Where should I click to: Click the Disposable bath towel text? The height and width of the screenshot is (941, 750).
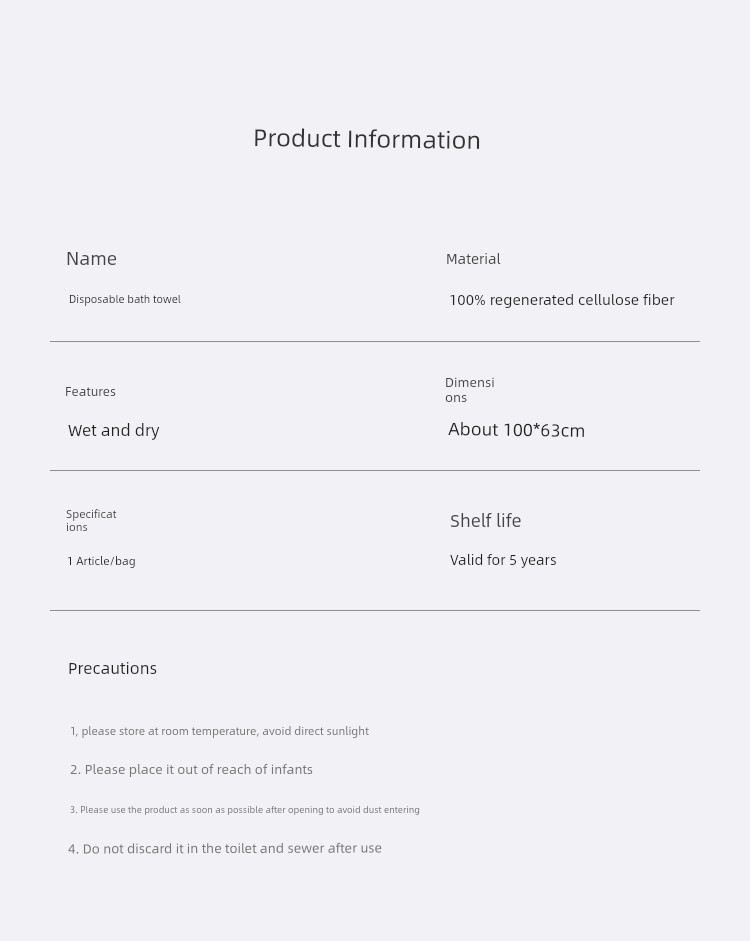click(125, 299)
